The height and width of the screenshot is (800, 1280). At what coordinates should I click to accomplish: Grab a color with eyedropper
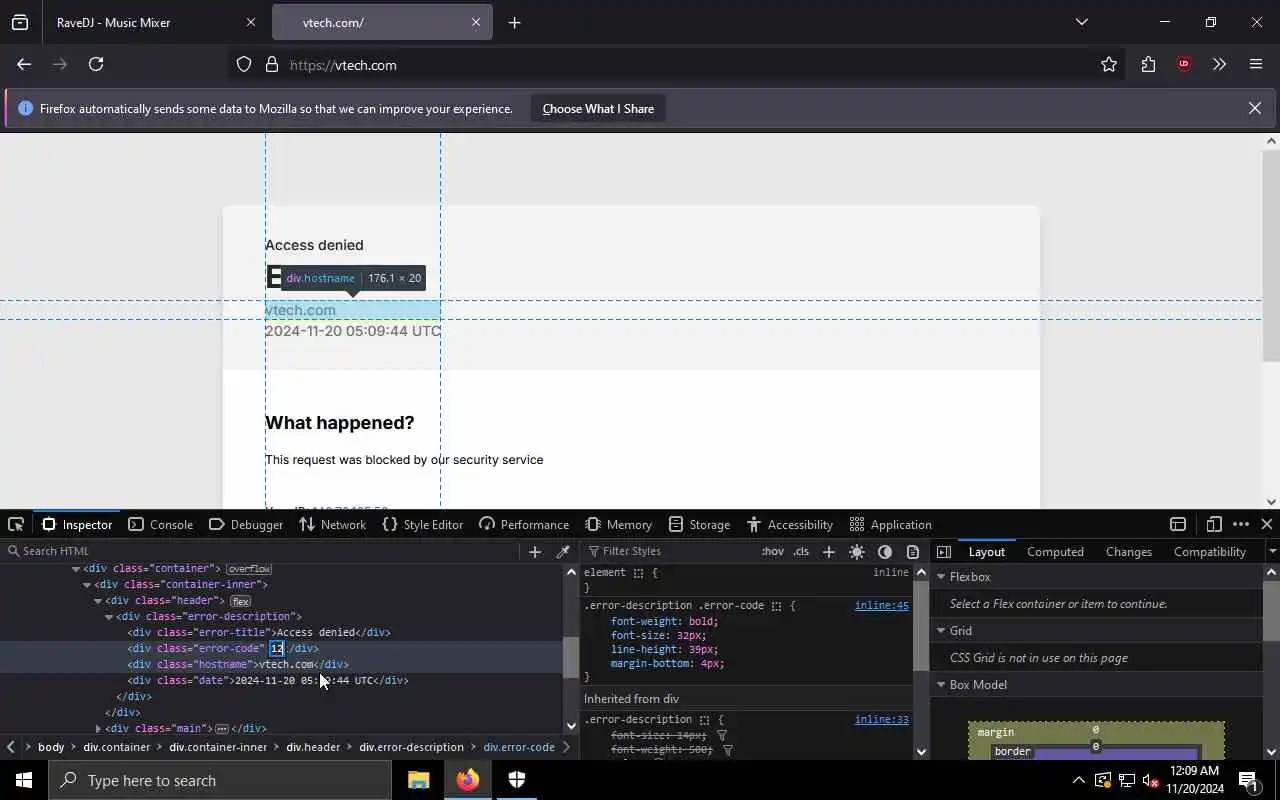[x=563, y=551]
